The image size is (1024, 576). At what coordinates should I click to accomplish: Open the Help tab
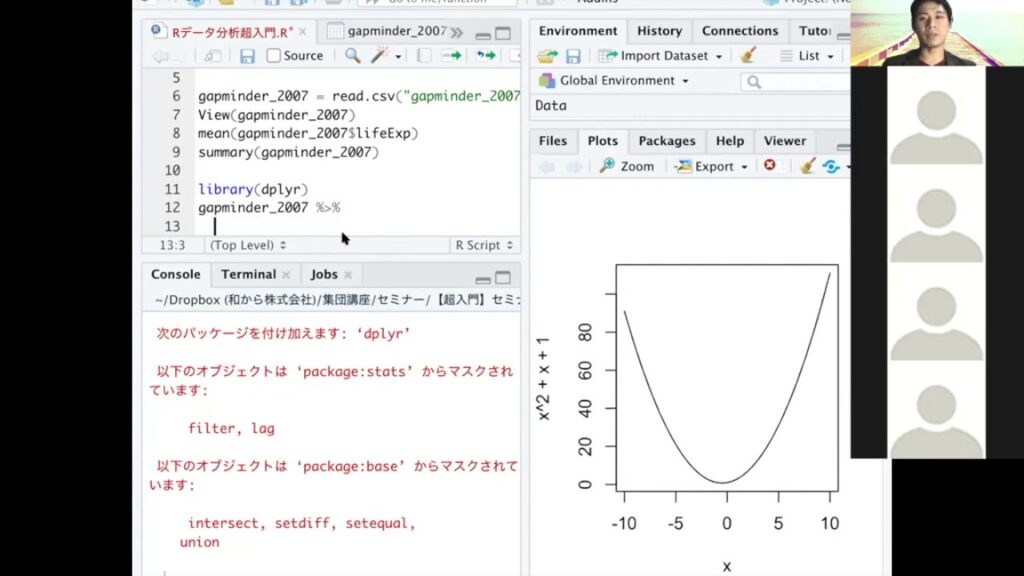point(729,140)
